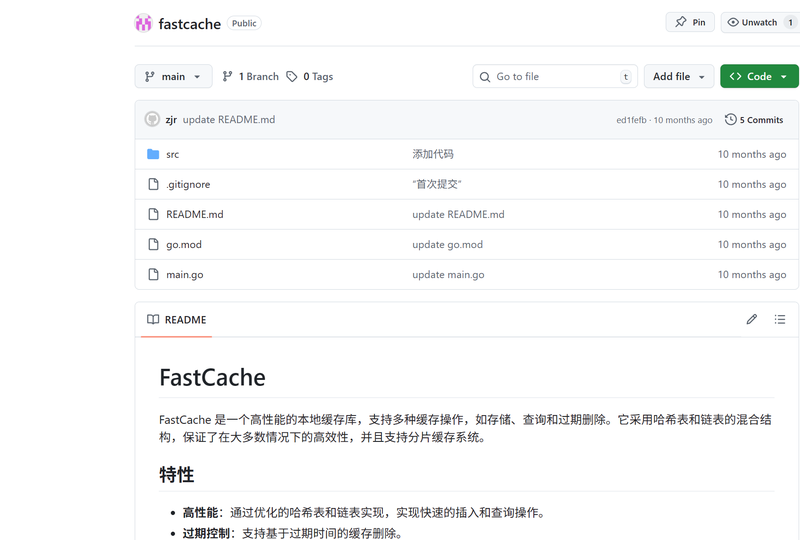Click the tag icon beside Tags
Viewport: 800px width, 540px height.
[292, 76]
